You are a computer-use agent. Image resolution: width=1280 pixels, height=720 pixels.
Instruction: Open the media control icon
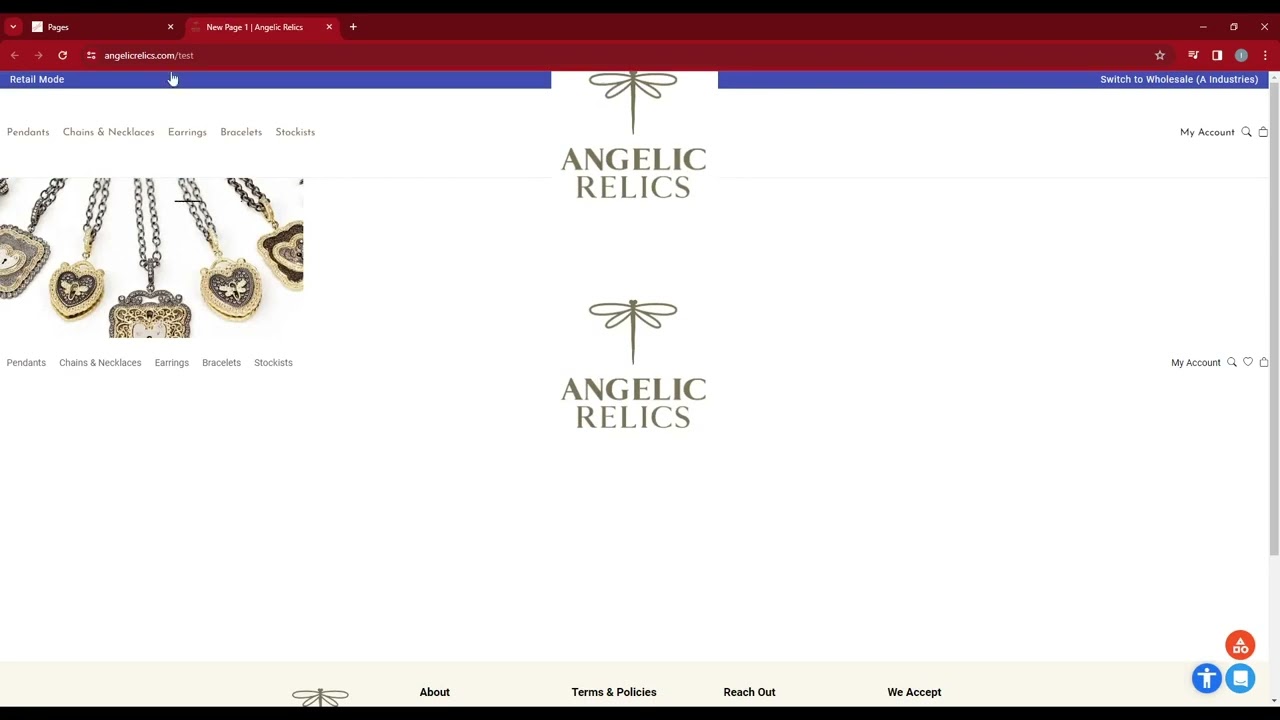point(1193,55)
